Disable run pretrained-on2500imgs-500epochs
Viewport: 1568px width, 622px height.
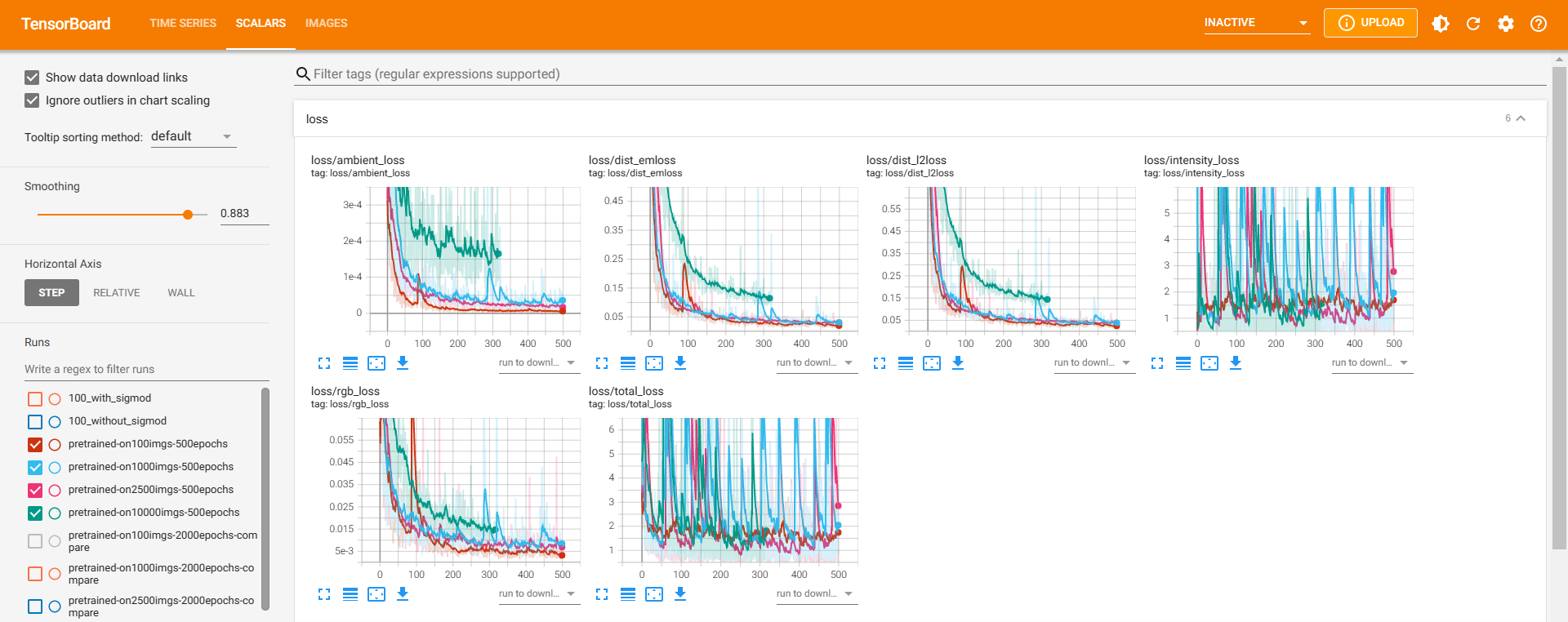pyautogui.click(x=35, y=491)
